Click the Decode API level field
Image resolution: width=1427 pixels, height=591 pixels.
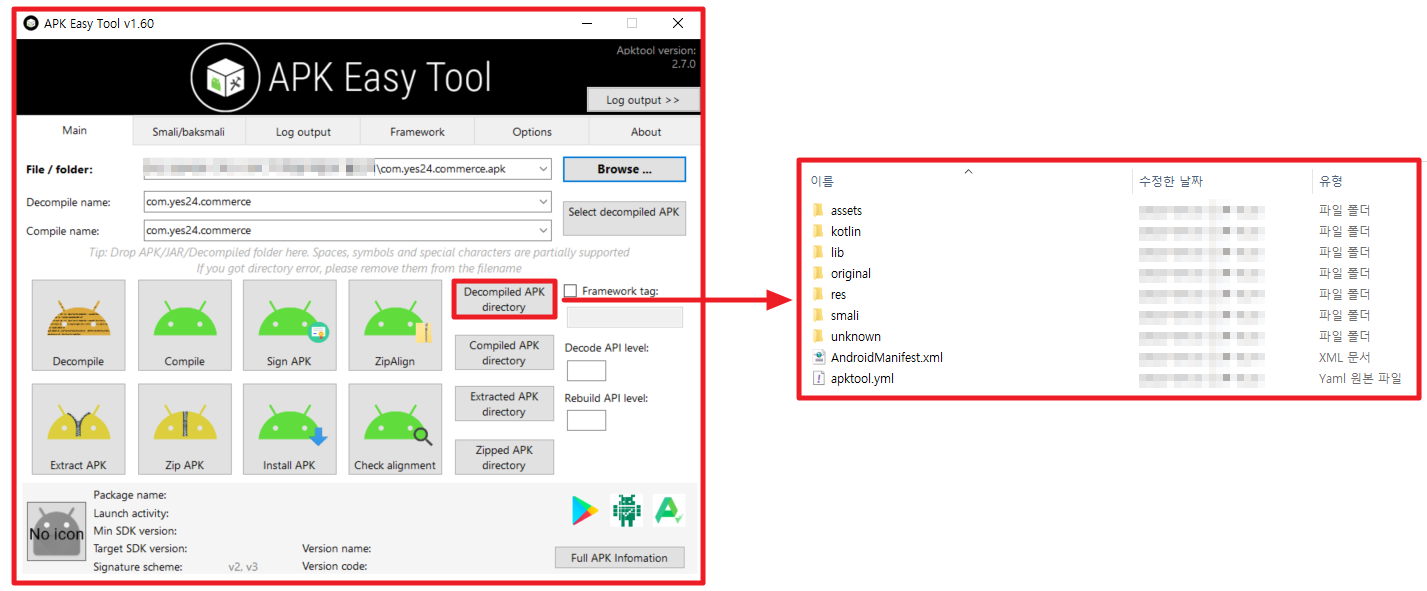586,370
